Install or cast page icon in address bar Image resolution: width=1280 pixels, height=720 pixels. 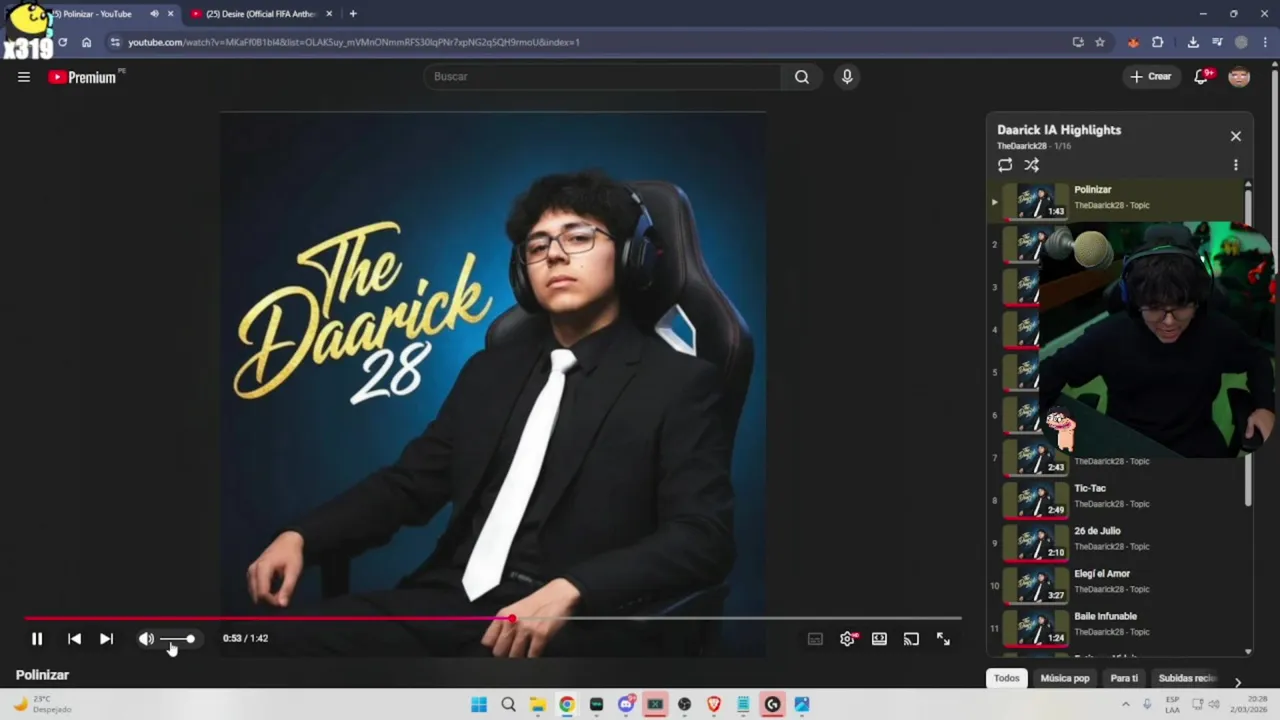click(x=1078, y=42)
